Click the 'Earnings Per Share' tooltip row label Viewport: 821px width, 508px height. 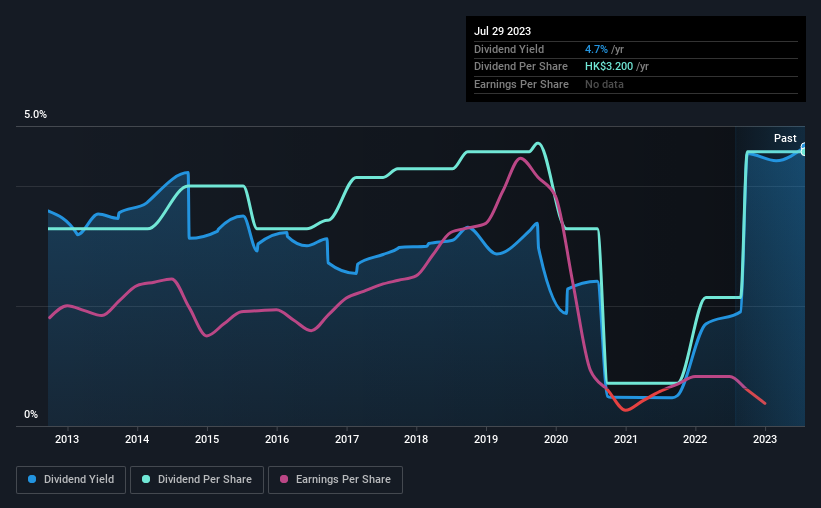click(521, 84)
